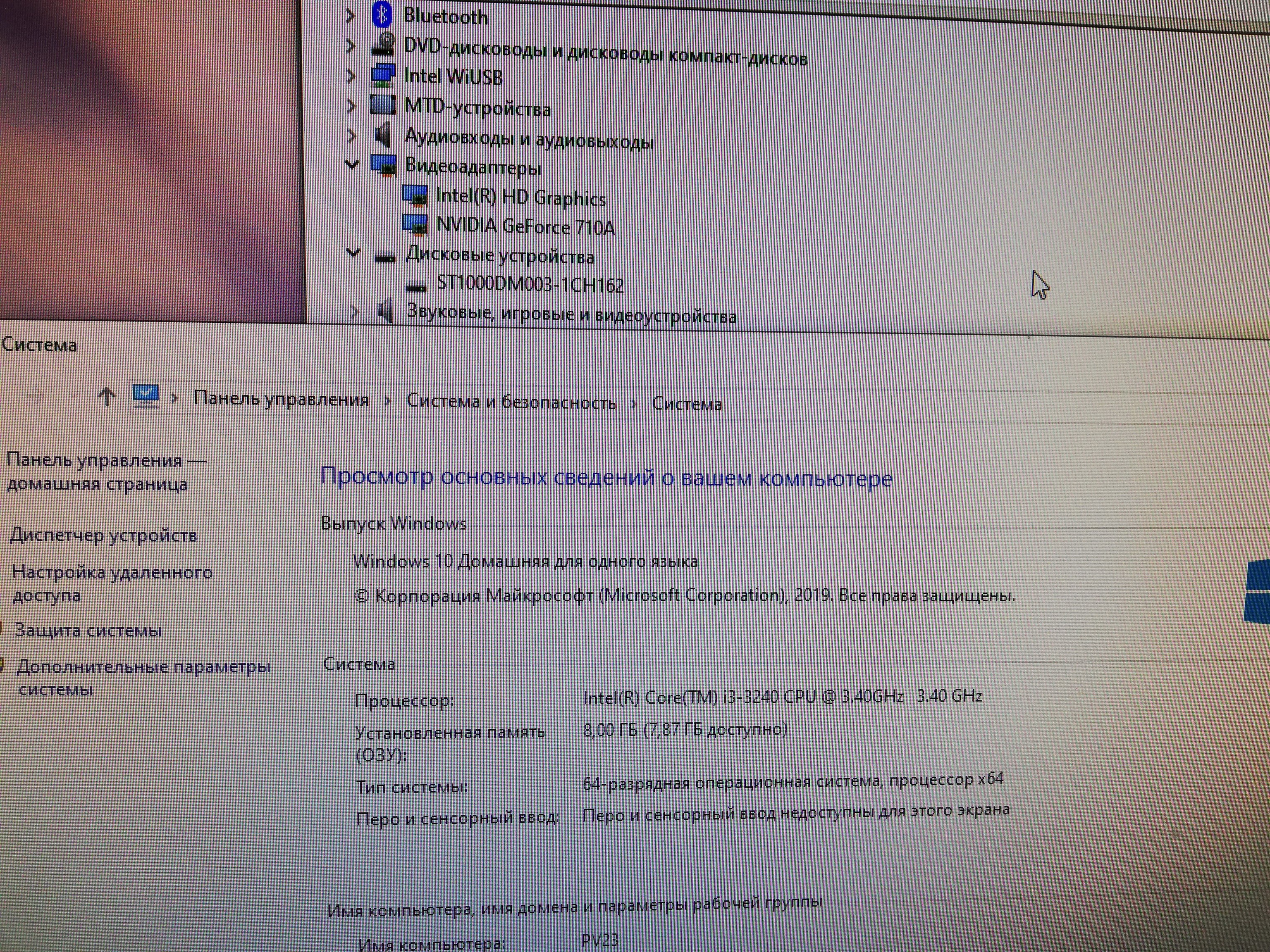Expand the MTD-устройства node
This screenshot has height=952, width=1270.
(351, 106)
